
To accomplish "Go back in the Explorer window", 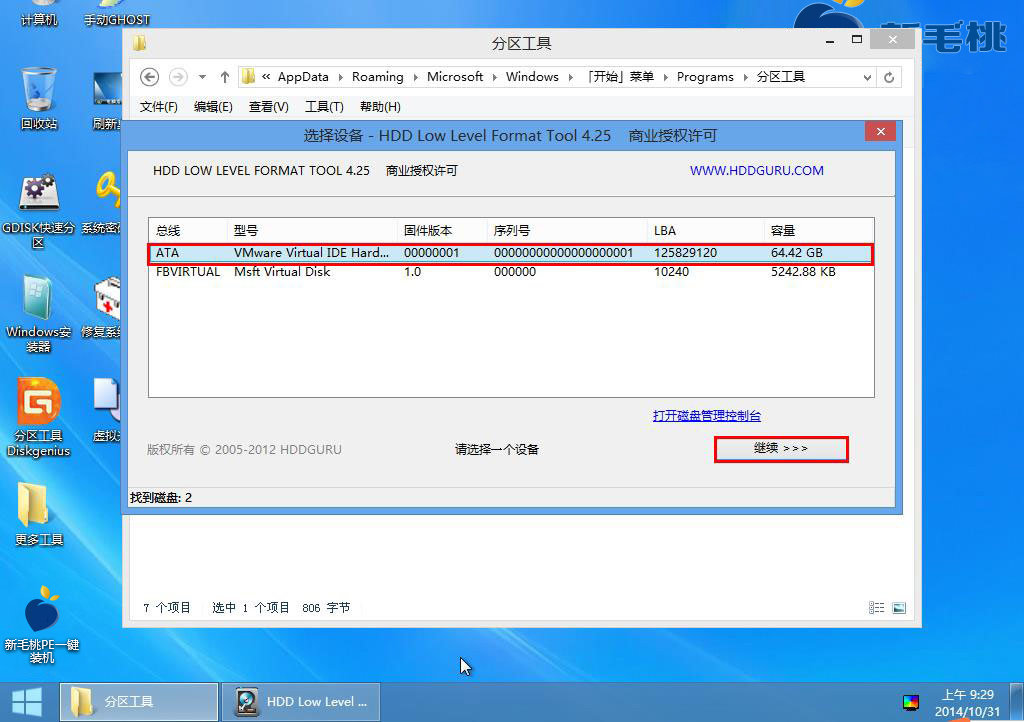I will pyautogui.click(x=150, y=77).
